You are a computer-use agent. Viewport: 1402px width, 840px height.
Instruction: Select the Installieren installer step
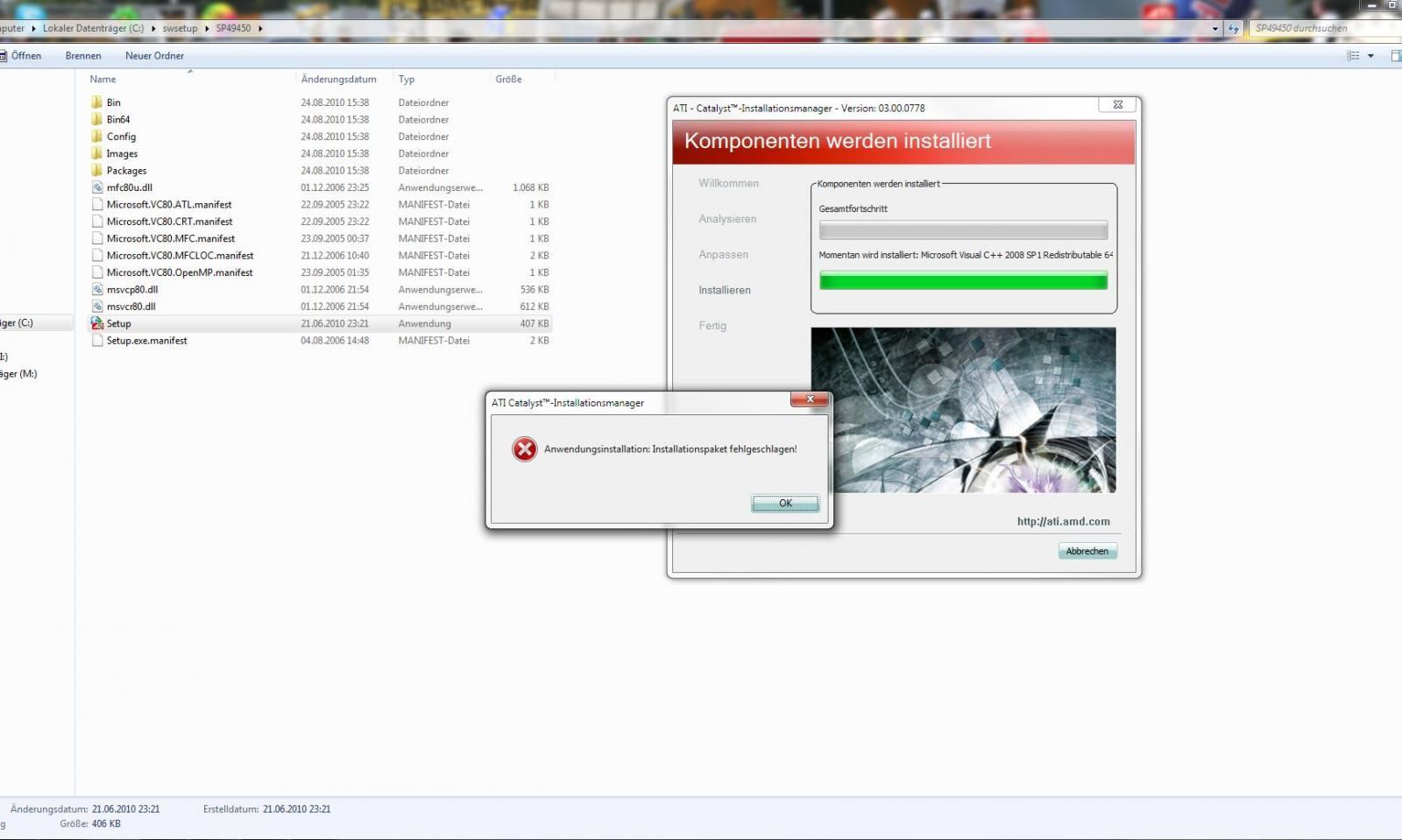724,290
